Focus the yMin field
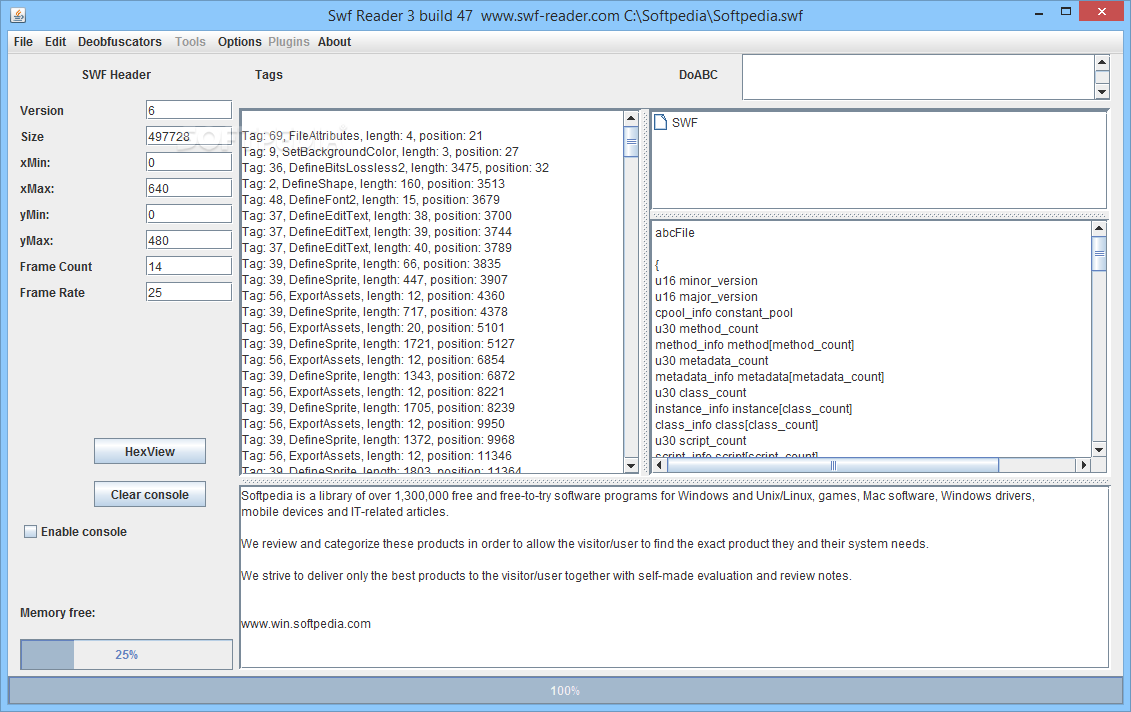This screenshot has height=712, width=1131. pyautogui.click(x=189, y=214)
